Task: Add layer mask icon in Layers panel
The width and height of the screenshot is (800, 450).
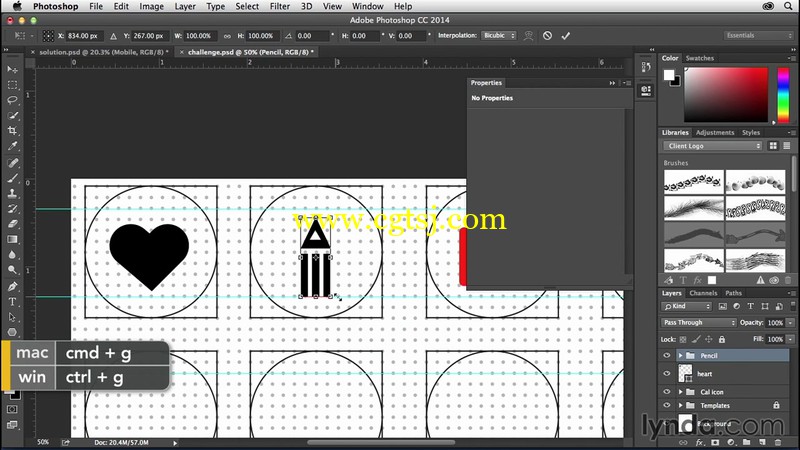Action: click(x=715, y=442)
